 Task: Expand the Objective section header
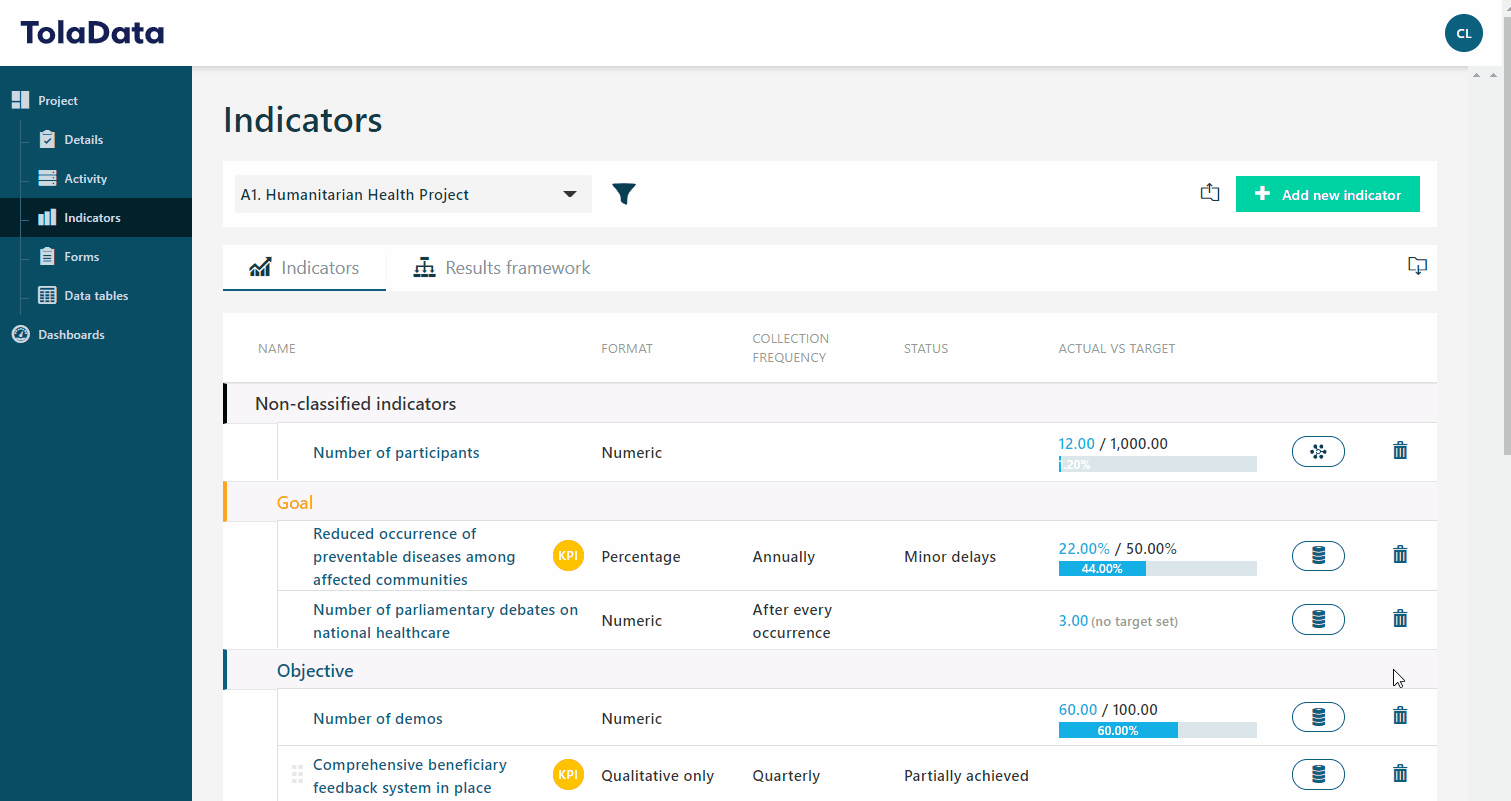tap(315, 670)
